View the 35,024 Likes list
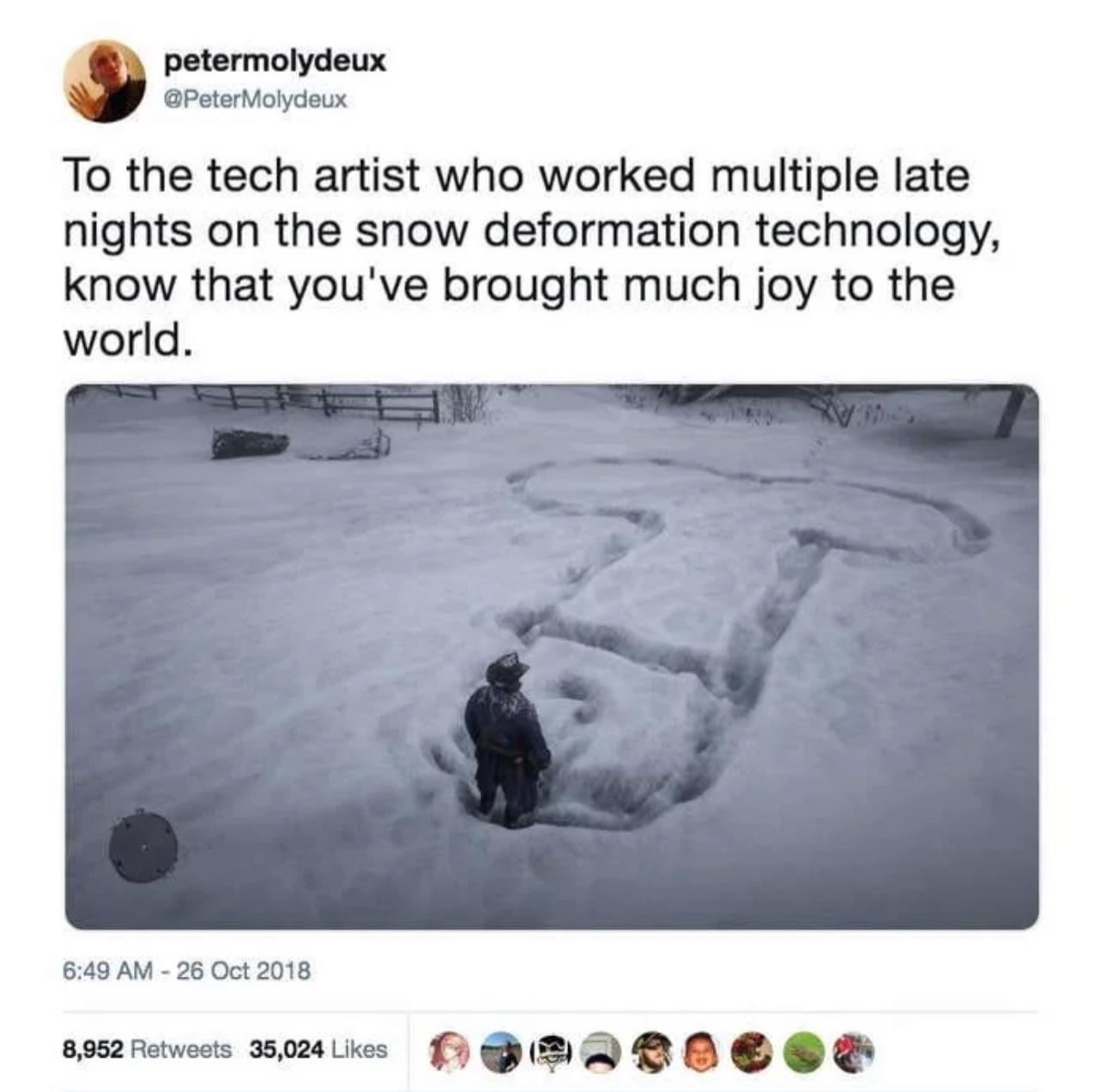This screenshot has width=1107, height=1092. coord(318,1048)
